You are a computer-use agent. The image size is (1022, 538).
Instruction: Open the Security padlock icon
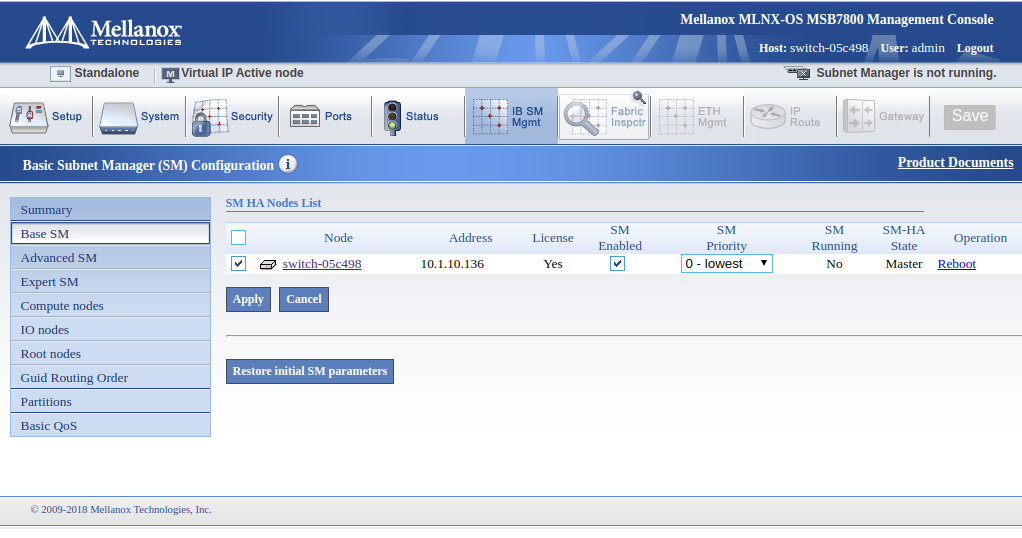[209, 117]
